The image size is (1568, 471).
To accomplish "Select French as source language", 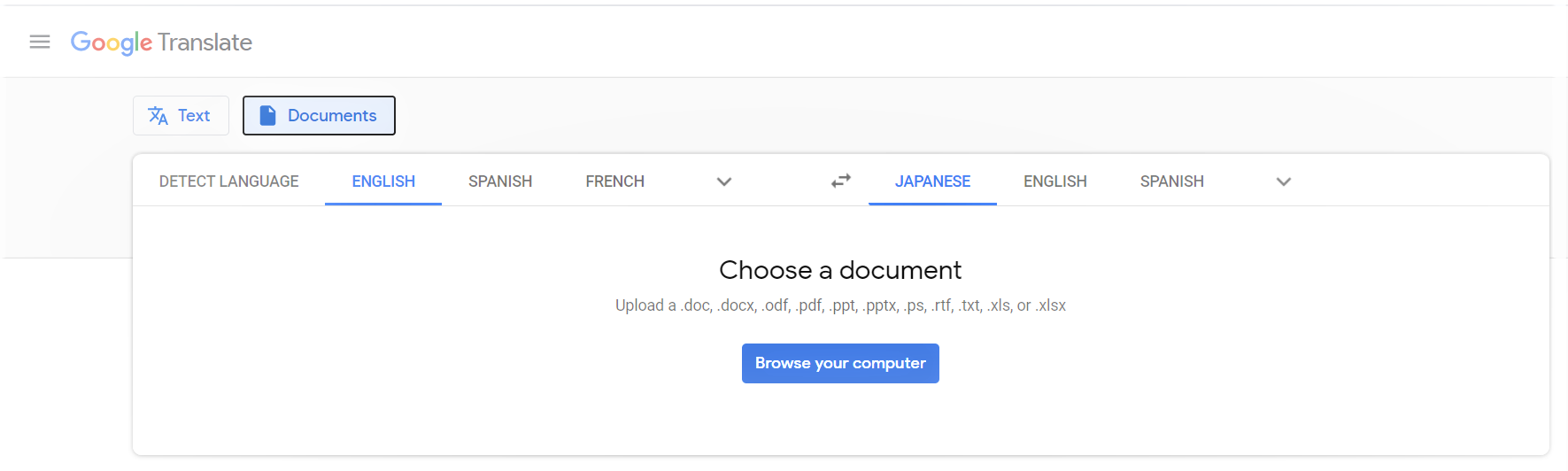I will pos(614,181).
